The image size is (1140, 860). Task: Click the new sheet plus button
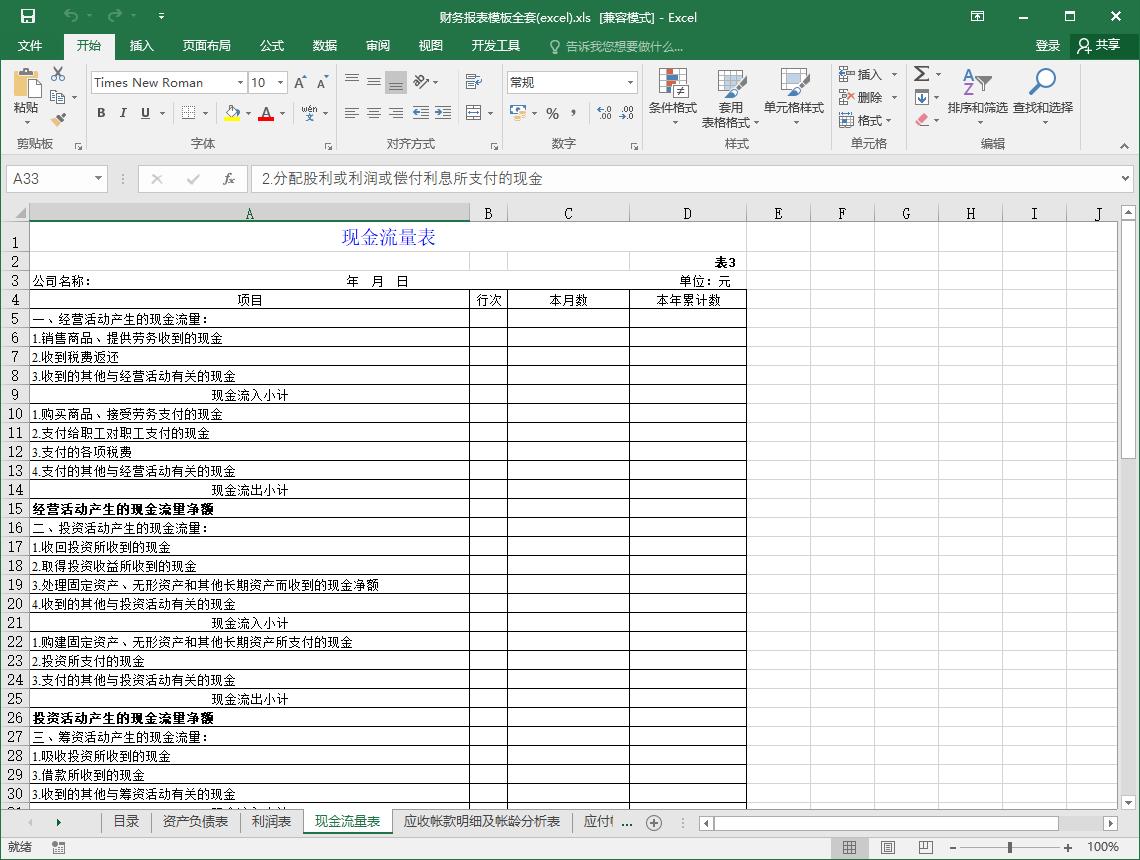pyautogui.click(x=655, y=822)
